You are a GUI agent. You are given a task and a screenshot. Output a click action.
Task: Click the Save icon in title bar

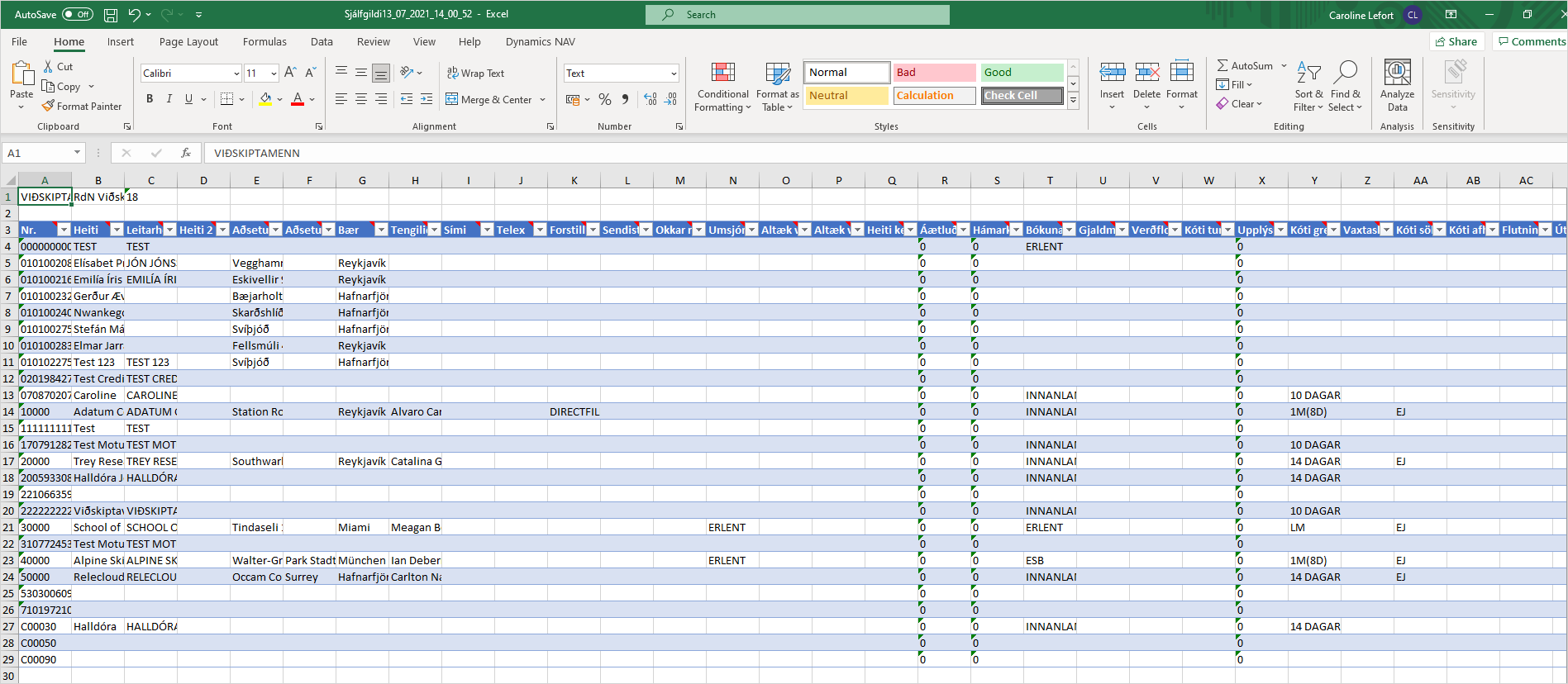coord(111,15)
